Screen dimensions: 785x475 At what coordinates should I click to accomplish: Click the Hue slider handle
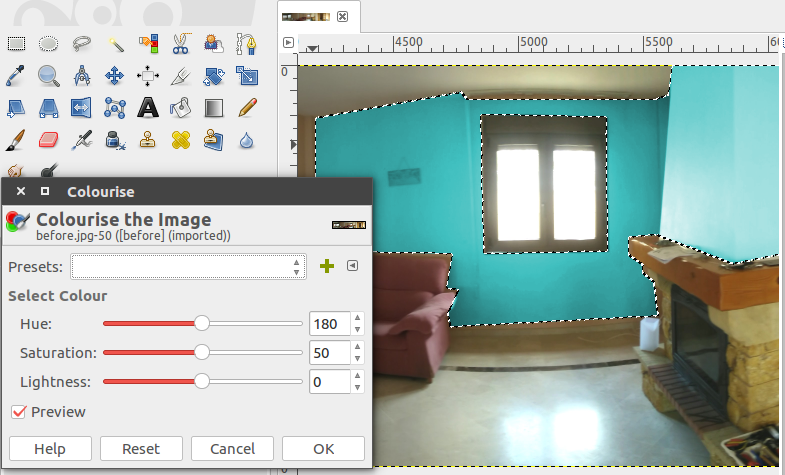pyautogui.click(x=202, y=323)
